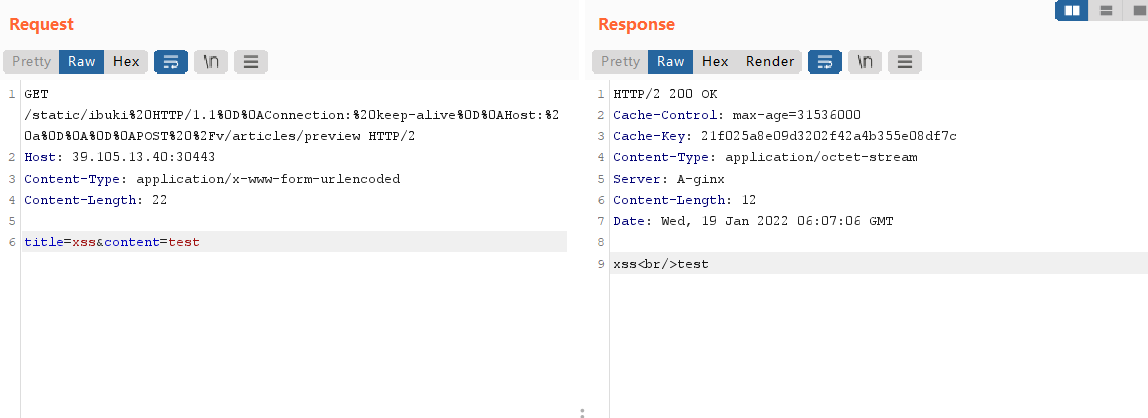The width and height of the screenshot is (1148, 418).
Task: Select the Raw tab in Request
Action: coord(82,62)
